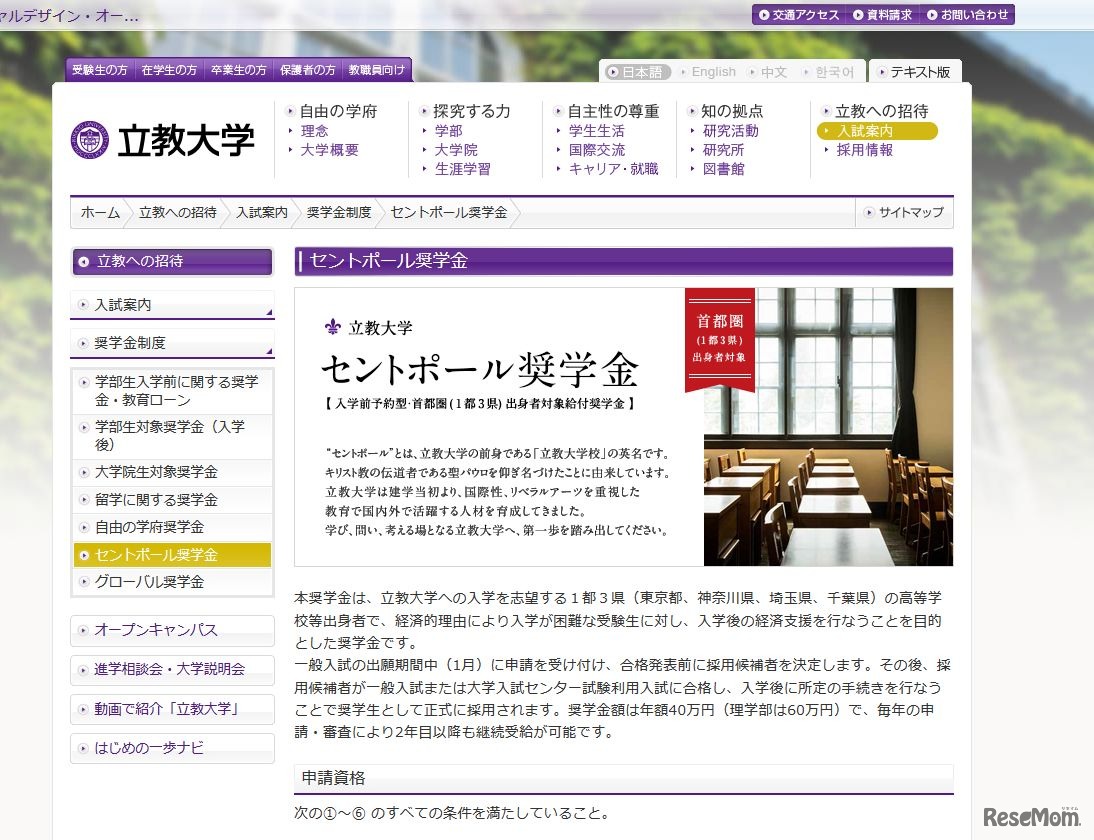Click the Rikkyo University crest logo
The width and height of the screenshot is (1094, 840).
click(x=90, y=142)
